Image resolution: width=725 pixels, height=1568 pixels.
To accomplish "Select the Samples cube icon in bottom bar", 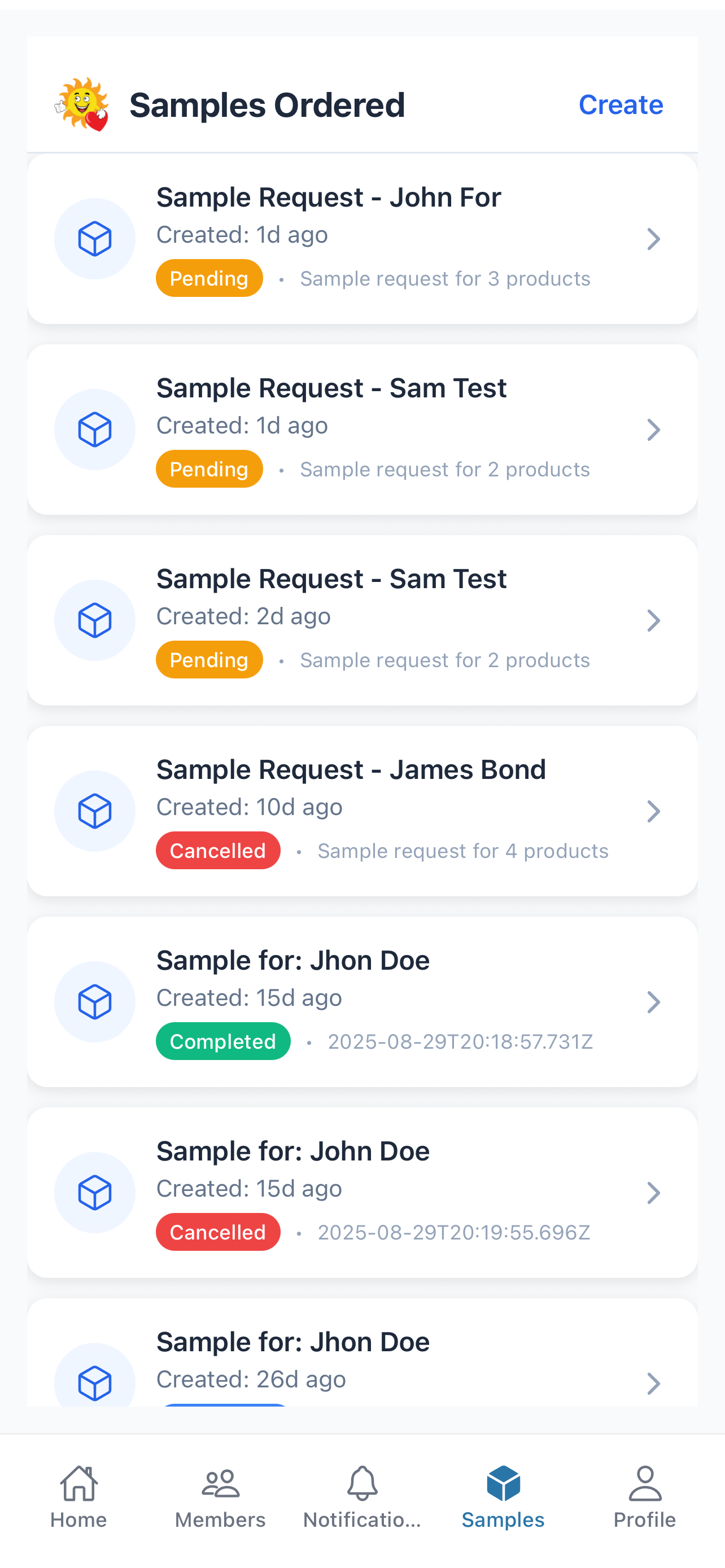I will click(504, 1483).
